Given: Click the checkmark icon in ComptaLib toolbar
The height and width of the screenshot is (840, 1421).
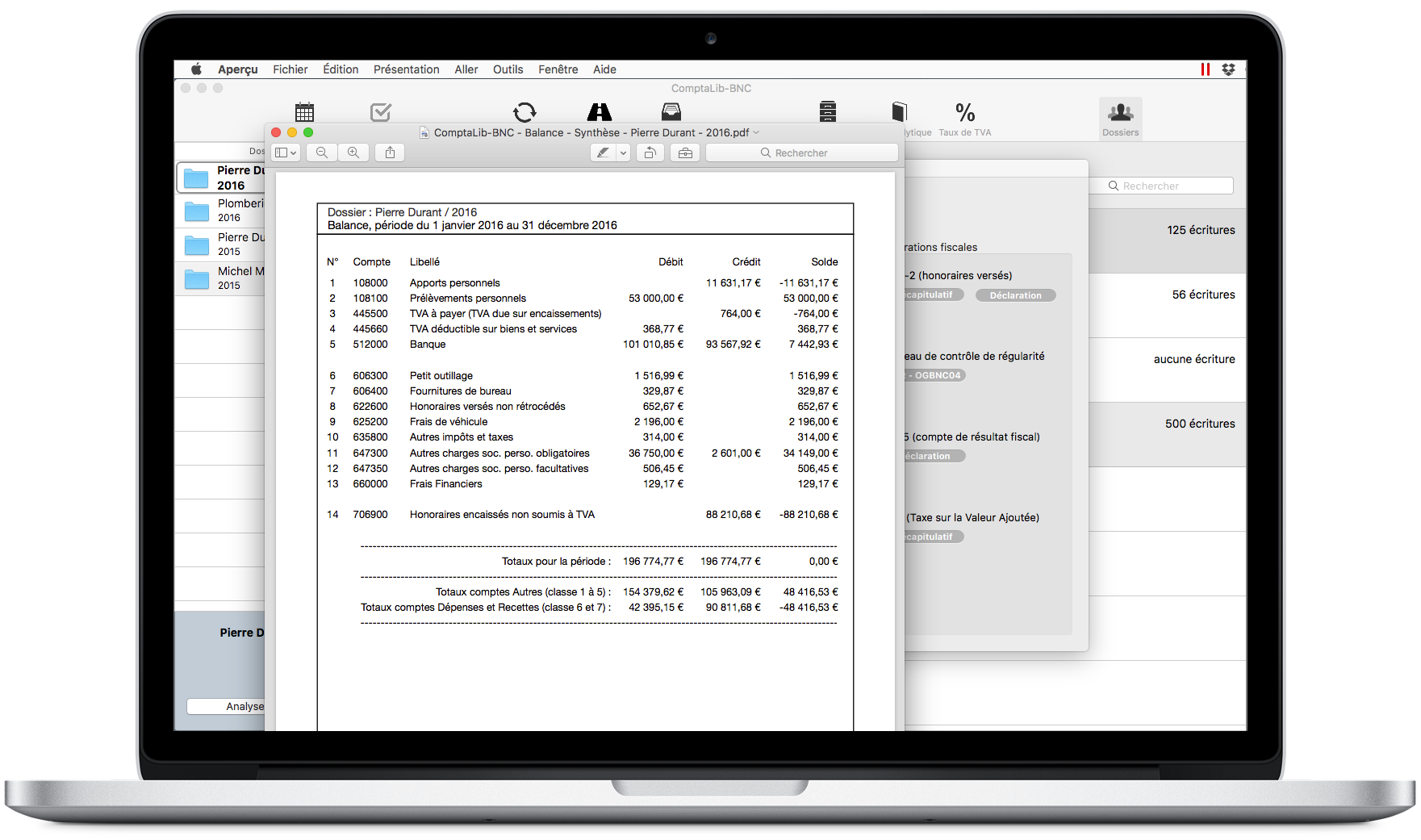Looking at the screenshot, I should coord(381,112).
